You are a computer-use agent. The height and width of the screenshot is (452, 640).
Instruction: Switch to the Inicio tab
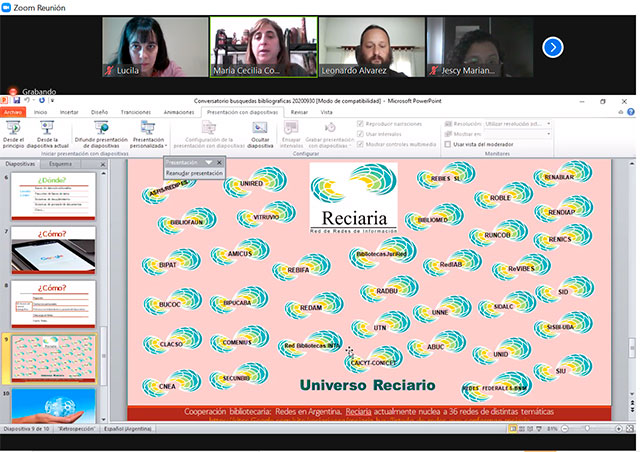click(x=40, y=112)
